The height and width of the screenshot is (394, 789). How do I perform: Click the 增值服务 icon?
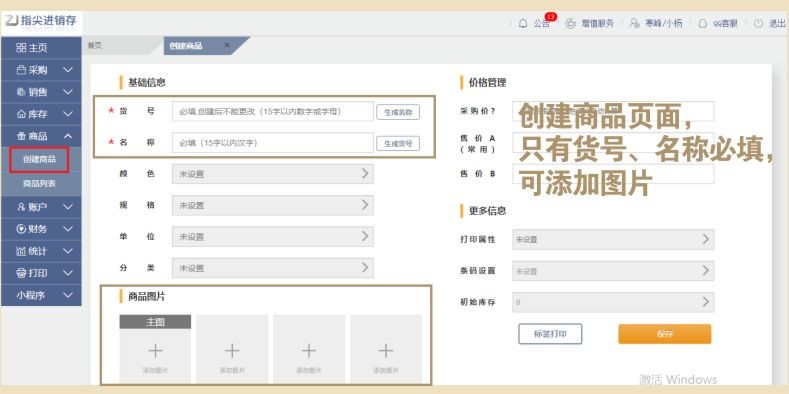(570, 23)
